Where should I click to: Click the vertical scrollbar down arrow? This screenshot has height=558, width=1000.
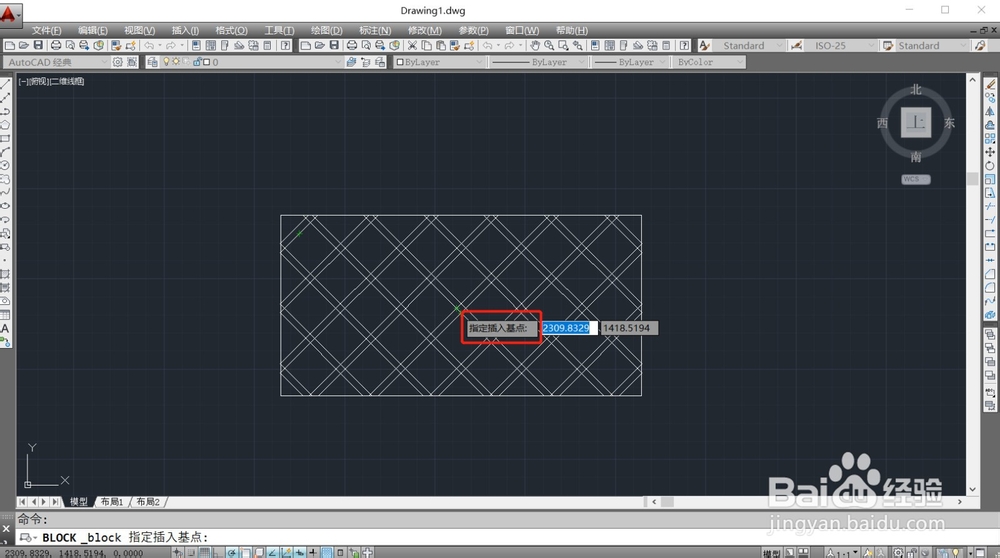(973, 490)
